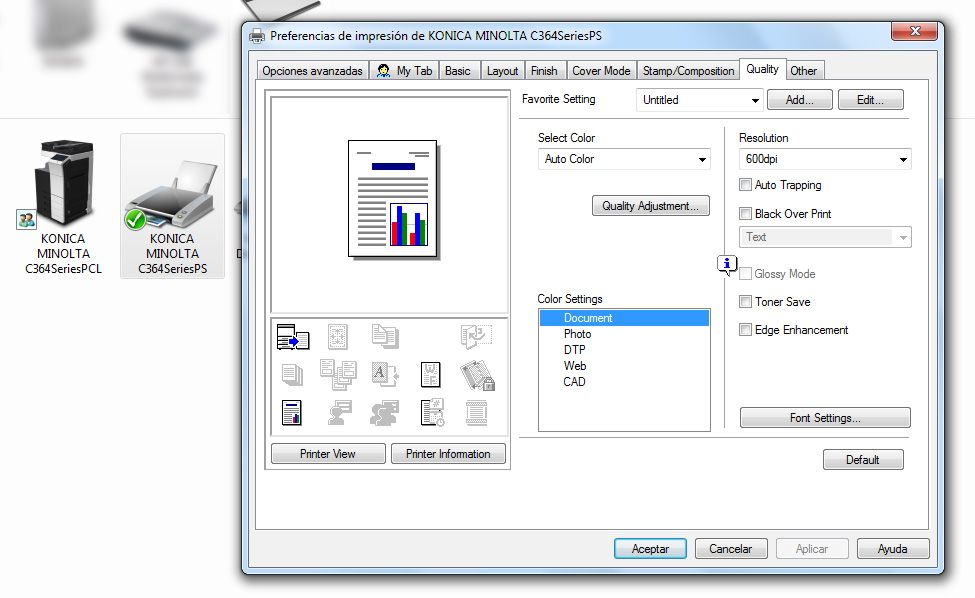
Task: Click the Printer View button
Action: click(328, 454)
